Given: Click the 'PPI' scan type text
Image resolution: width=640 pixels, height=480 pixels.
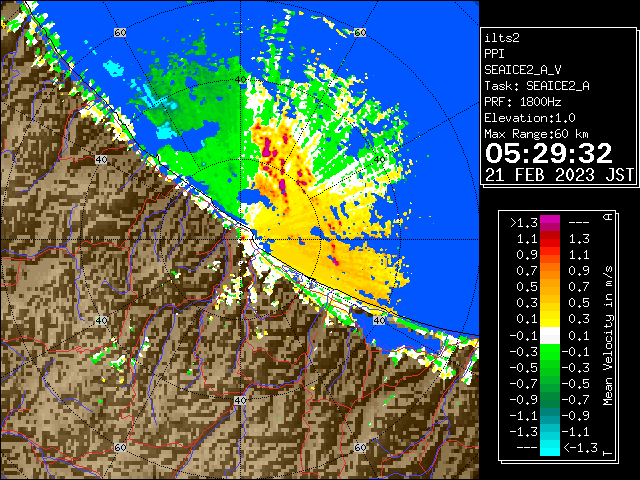Looking at the screenshot, I should 494,54.
